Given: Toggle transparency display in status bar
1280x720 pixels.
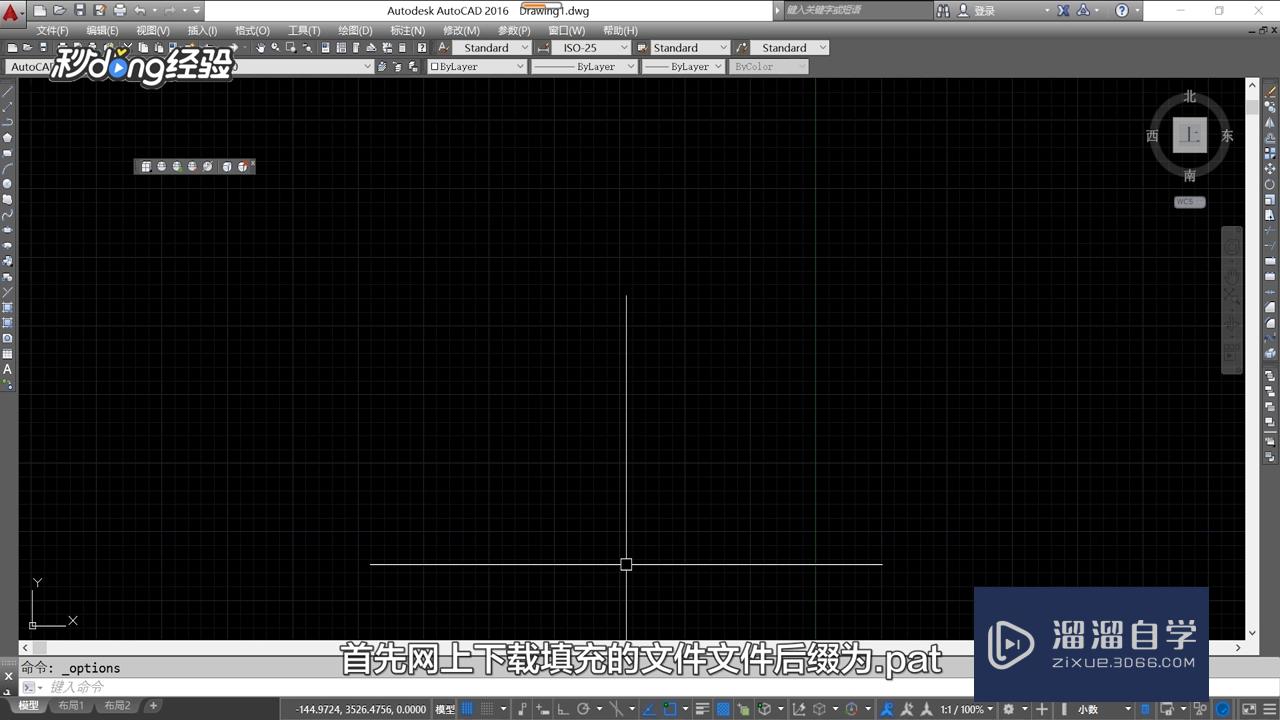Looking at the screenshot, I should (x=724, y=709).
